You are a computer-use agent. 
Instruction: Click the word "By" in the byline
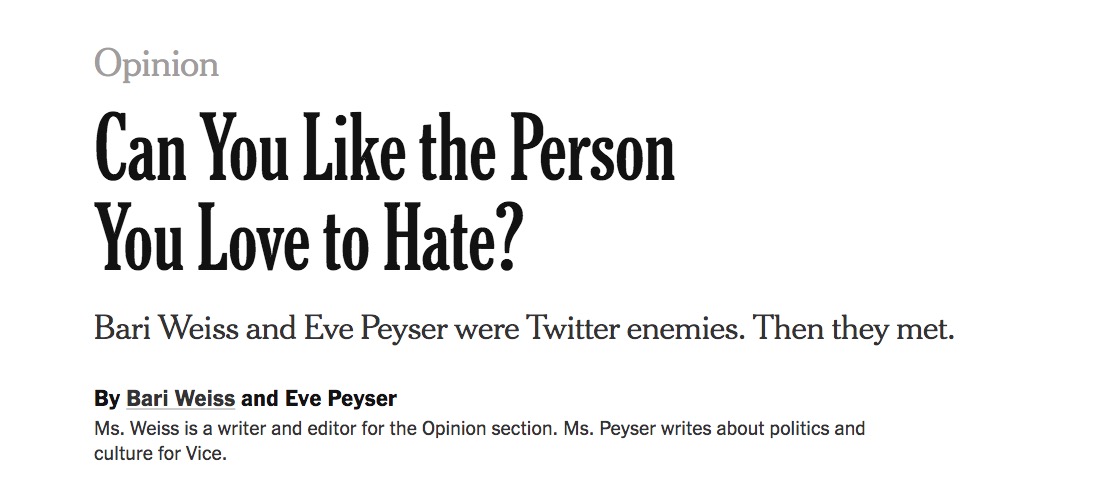coord(106,399)
